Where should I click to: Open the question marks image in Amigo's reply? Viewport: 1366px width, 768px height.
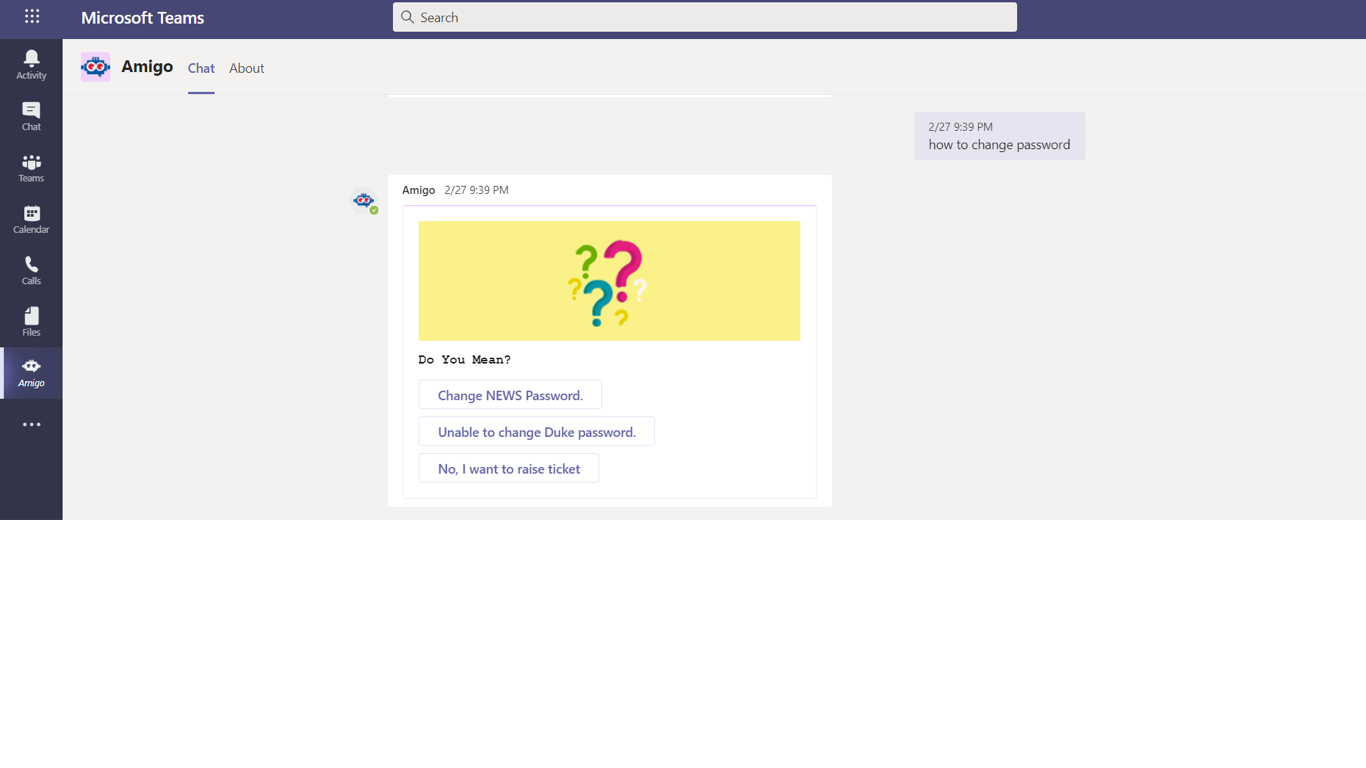(x=609, y=281)
